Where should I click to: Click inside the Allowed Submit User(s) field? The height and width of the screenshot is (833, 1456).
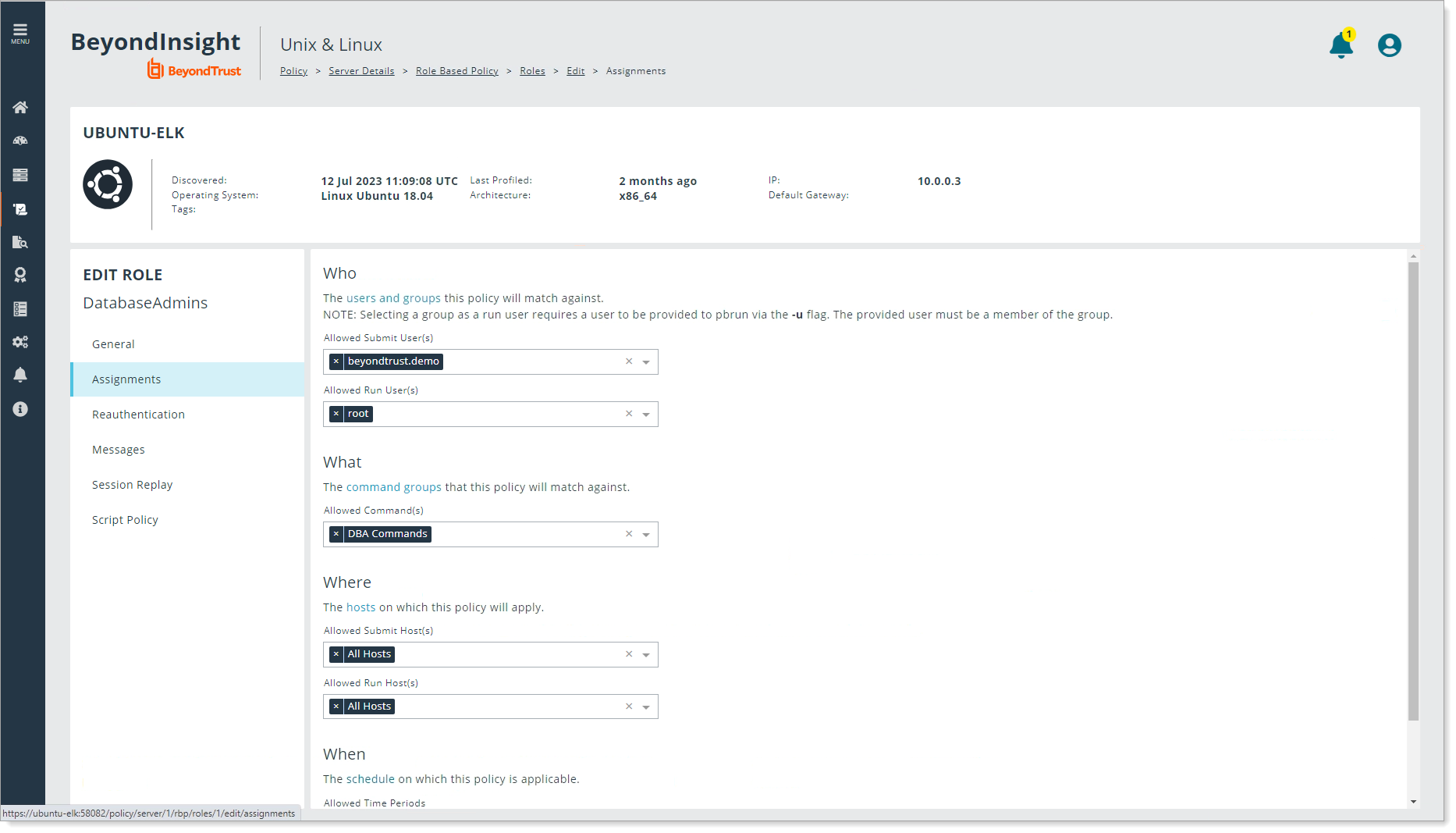coord(491,361)
